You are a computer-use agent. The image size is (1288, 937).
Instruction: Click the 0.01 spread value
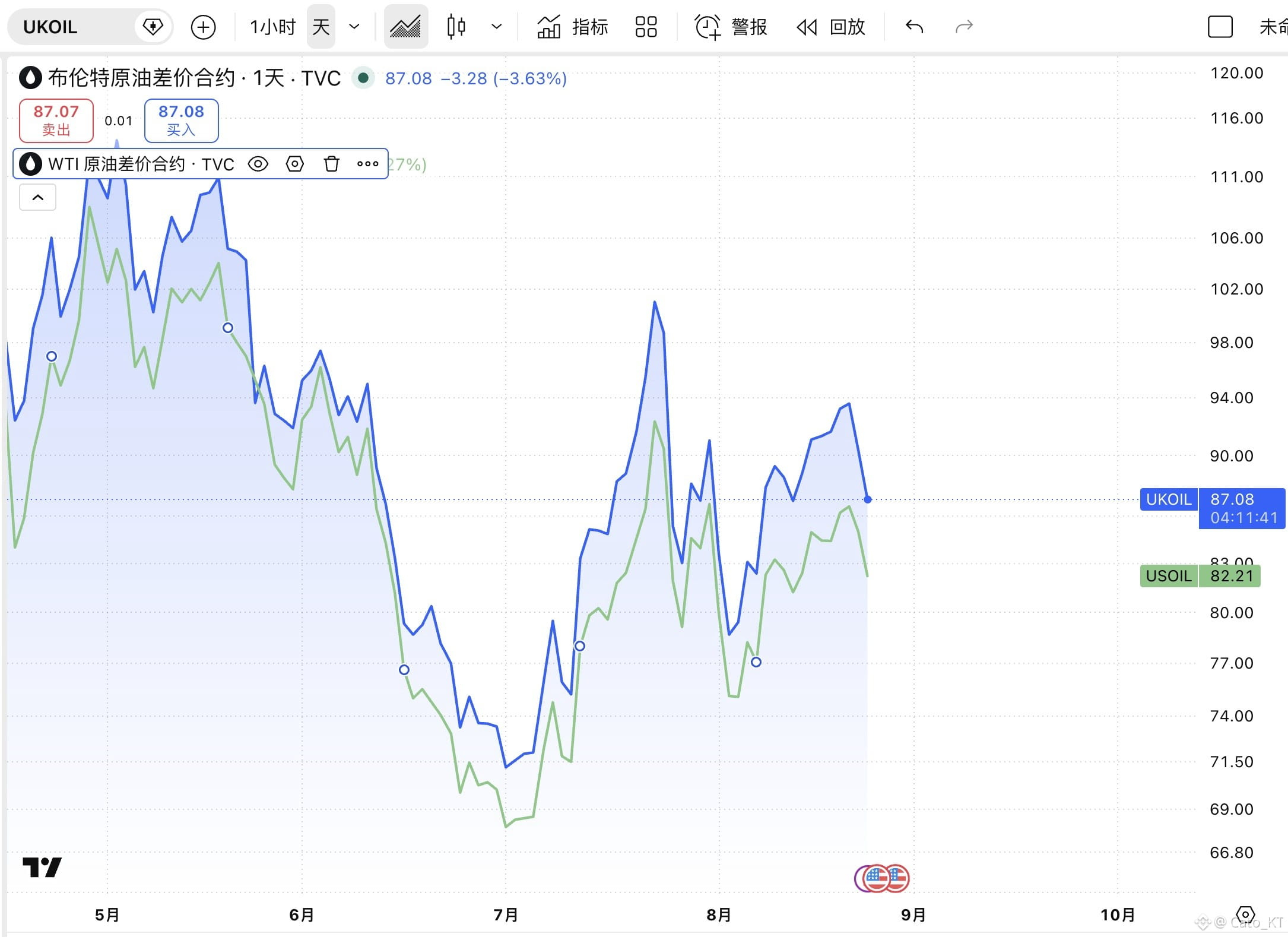point(119,121)
